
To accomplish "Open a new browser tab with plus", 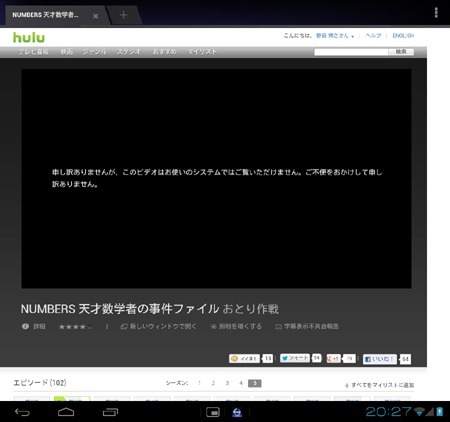I will (123, 15).
